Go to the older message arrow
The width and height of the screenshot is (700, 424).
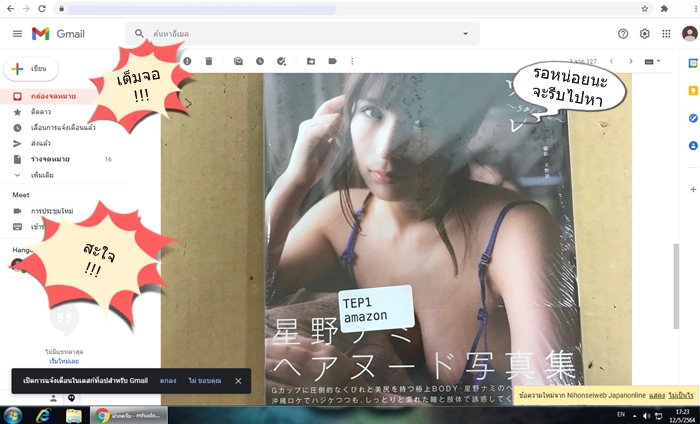[631, 61]
